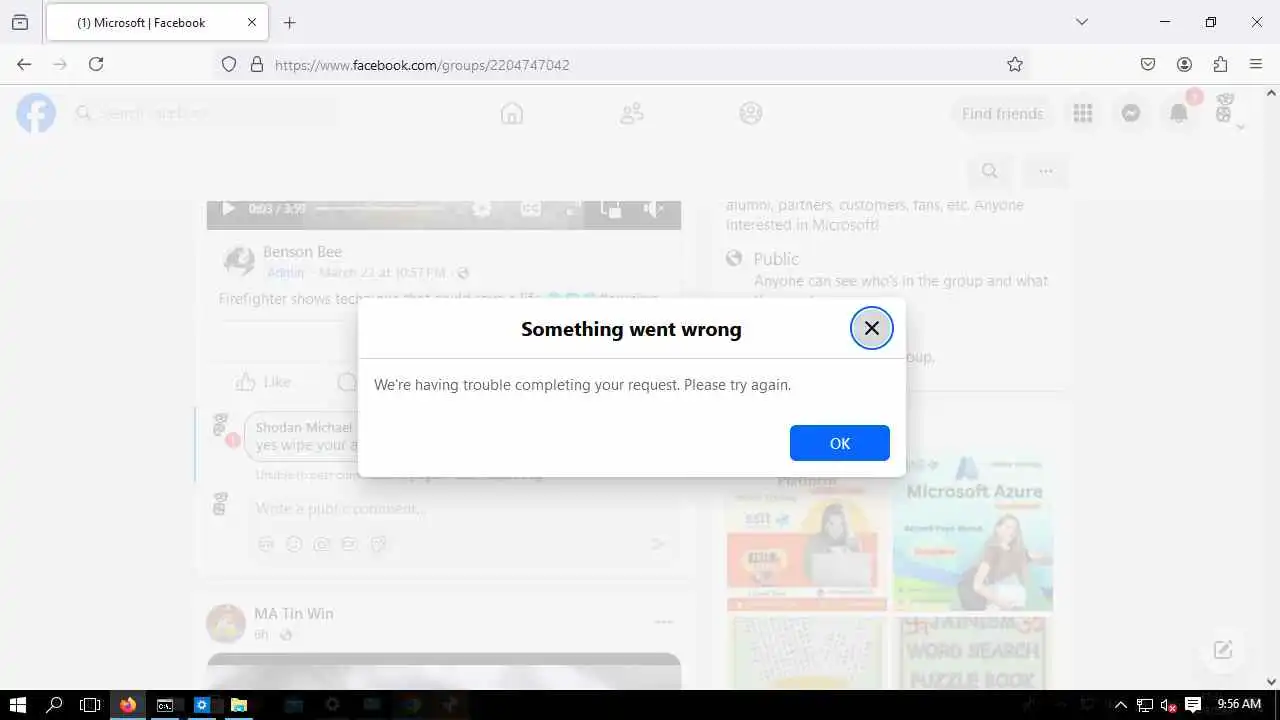Open the Word Search Puzzle Book image
1280x720 pixels.
(973, 653)
